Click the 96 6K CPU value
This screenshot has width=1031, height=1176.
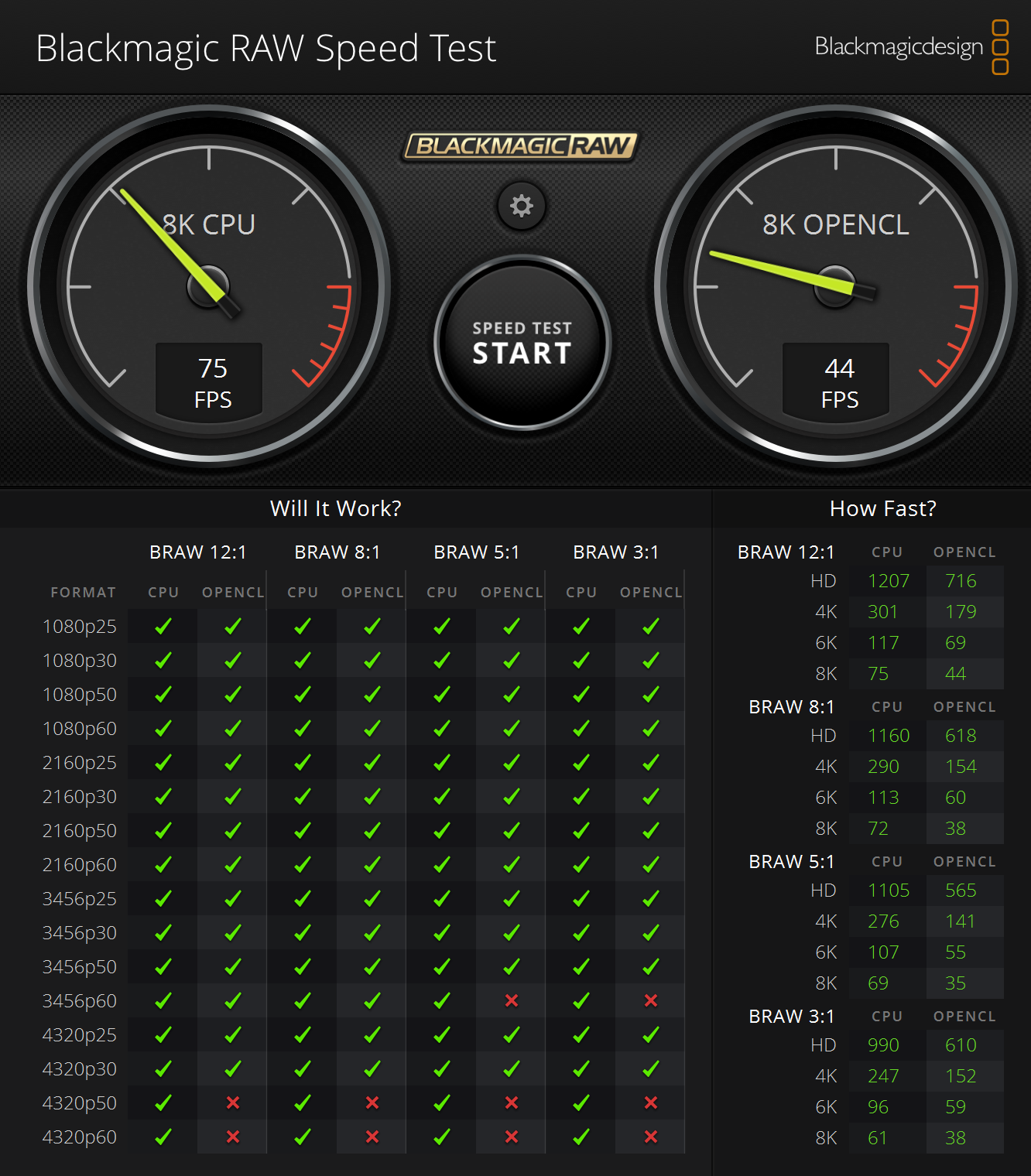point(878,1107)
